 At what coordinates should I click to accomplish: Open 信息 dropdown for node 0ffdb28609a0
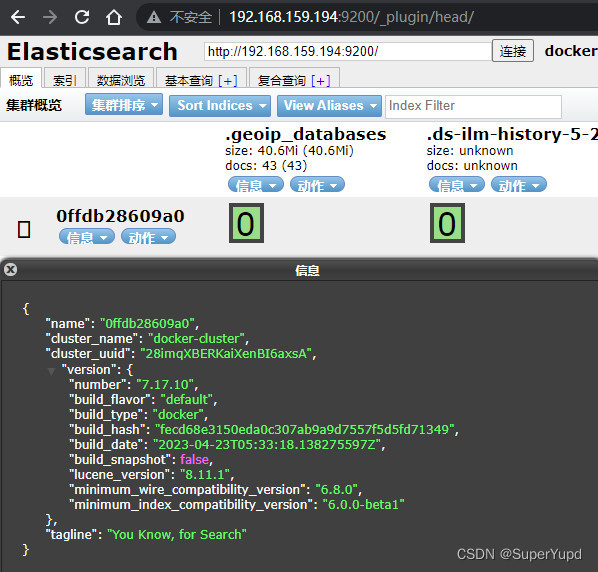[87, 237]
